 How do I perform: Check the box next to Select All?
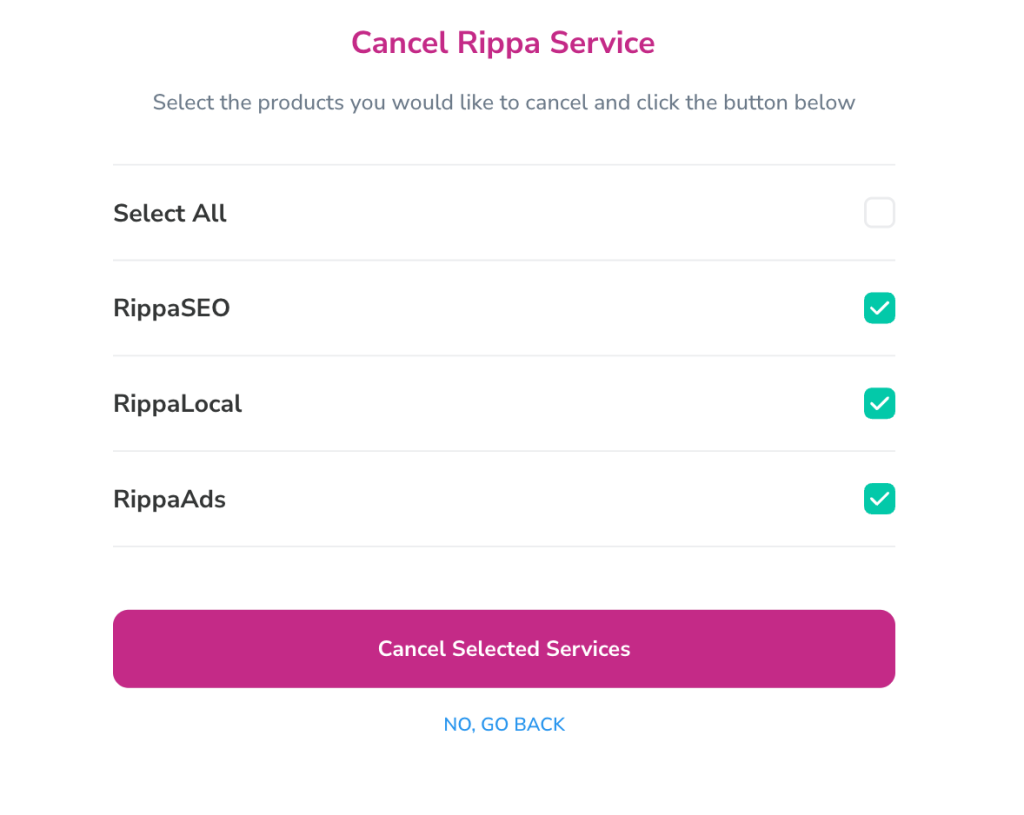pyautogui.click(x=879, y=212)
